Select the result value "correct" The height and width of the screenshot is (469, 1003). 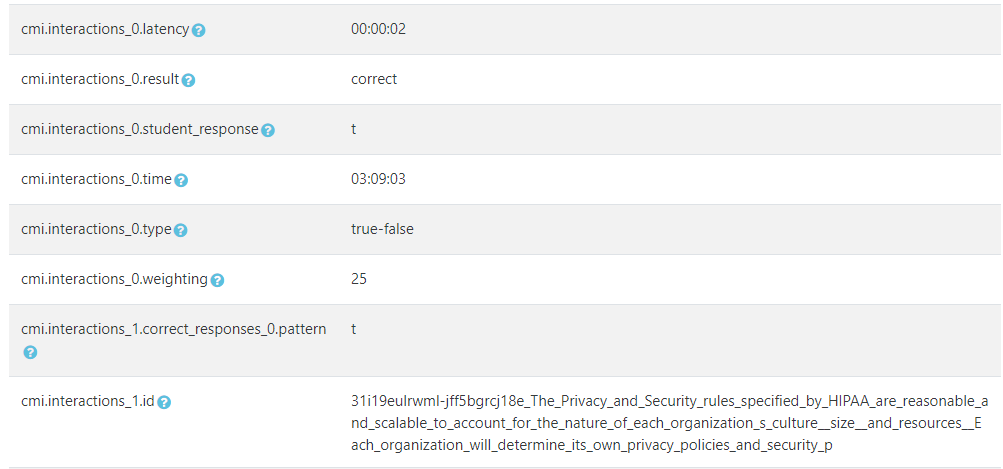click(x=374, y=79)
